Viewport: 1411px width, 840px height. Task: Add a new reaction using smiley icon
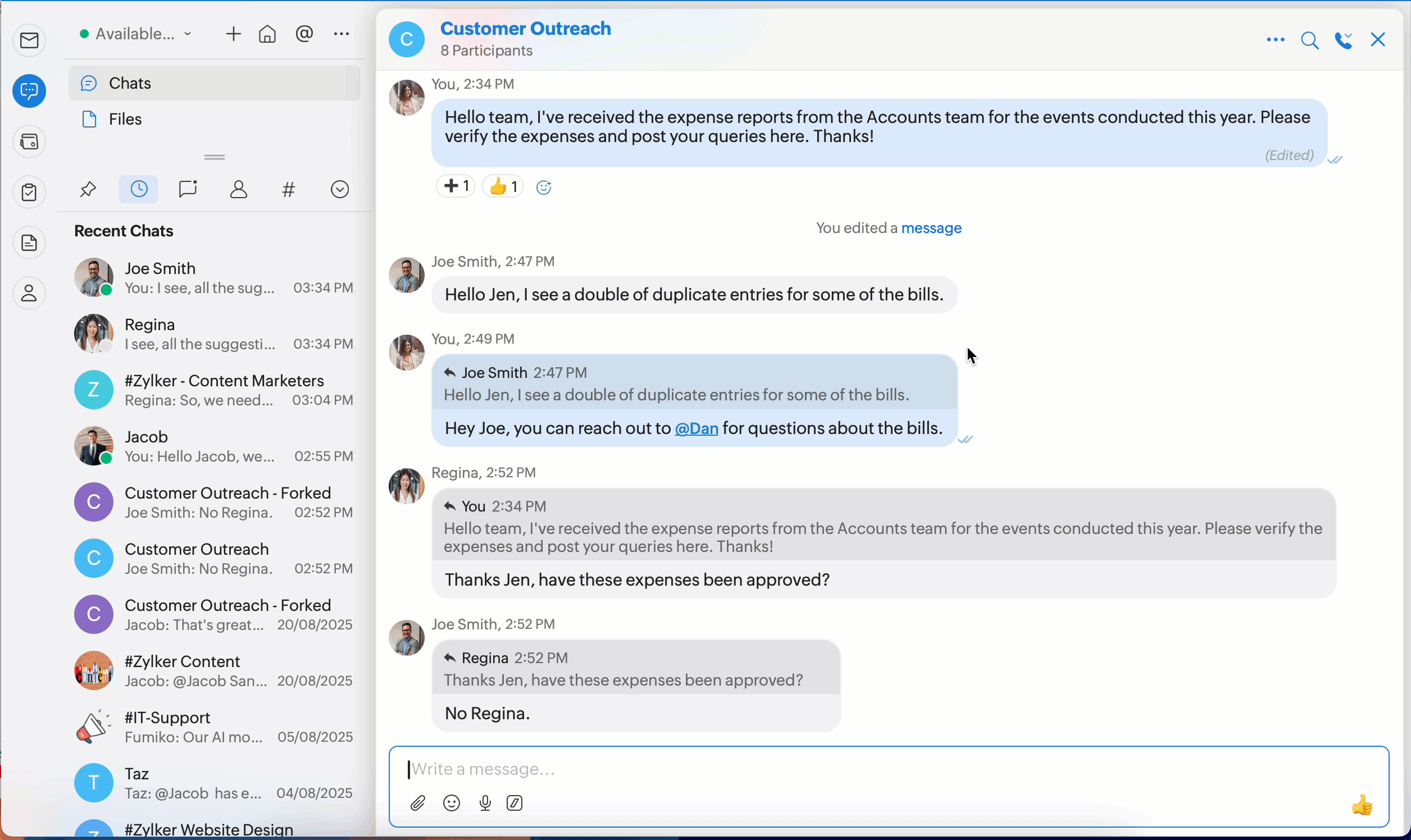(x=544, y=188)
